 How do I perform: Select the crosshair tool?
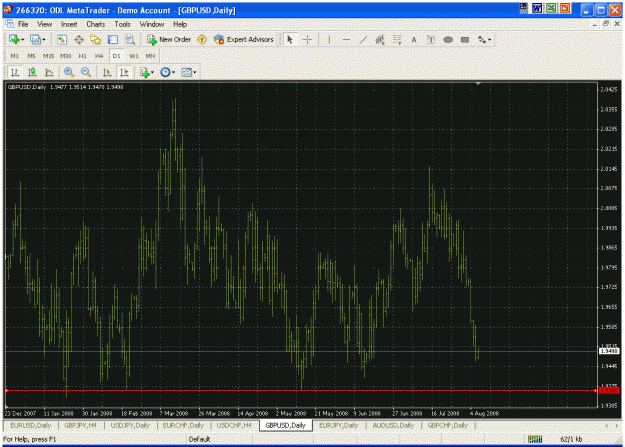click(307, 39)
